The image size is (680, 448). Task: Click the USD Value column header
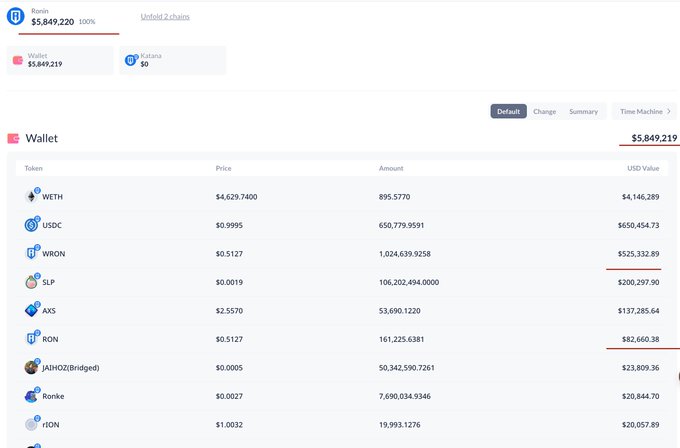[x=643, y=168]
